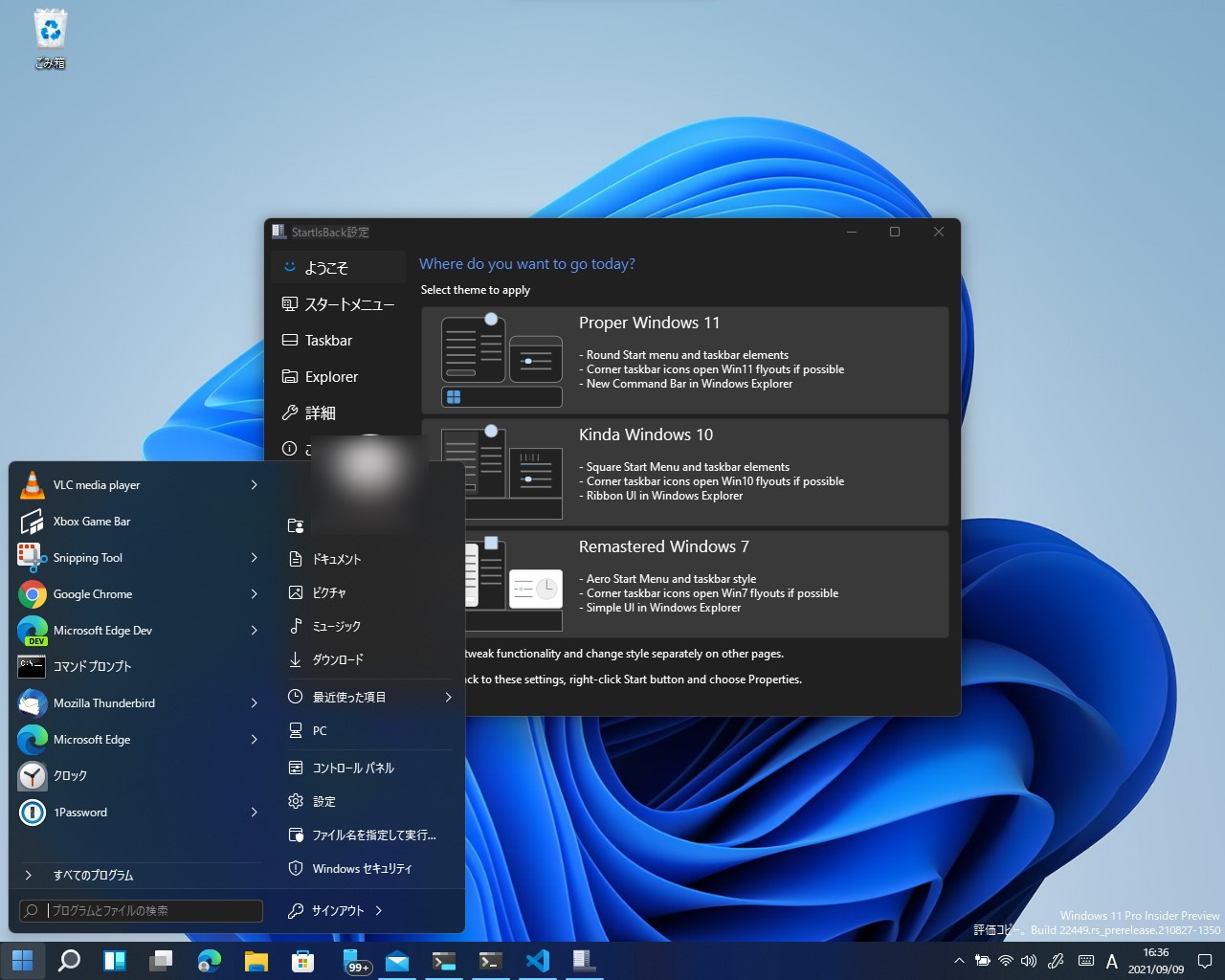Open ドキュメント from the Start menu

pos(369,559)
